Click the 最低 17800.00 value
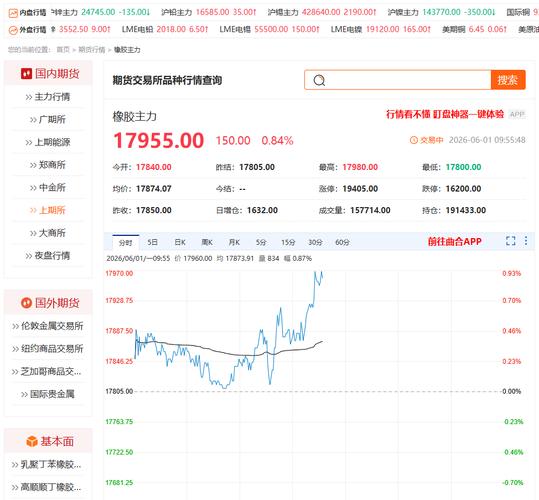The image size is (539, 500). pyautogui.click(x=463, y=167)
